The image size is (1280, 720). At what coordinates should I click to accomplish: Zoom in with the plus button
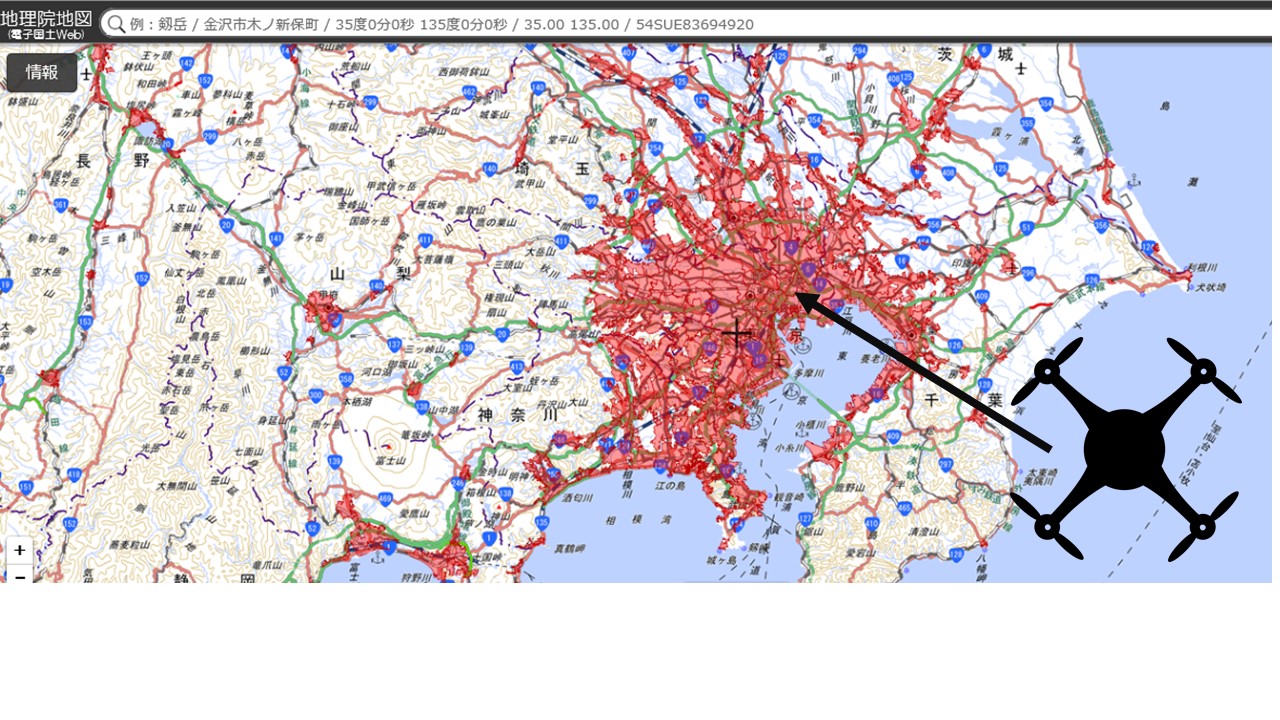[19, 550]
